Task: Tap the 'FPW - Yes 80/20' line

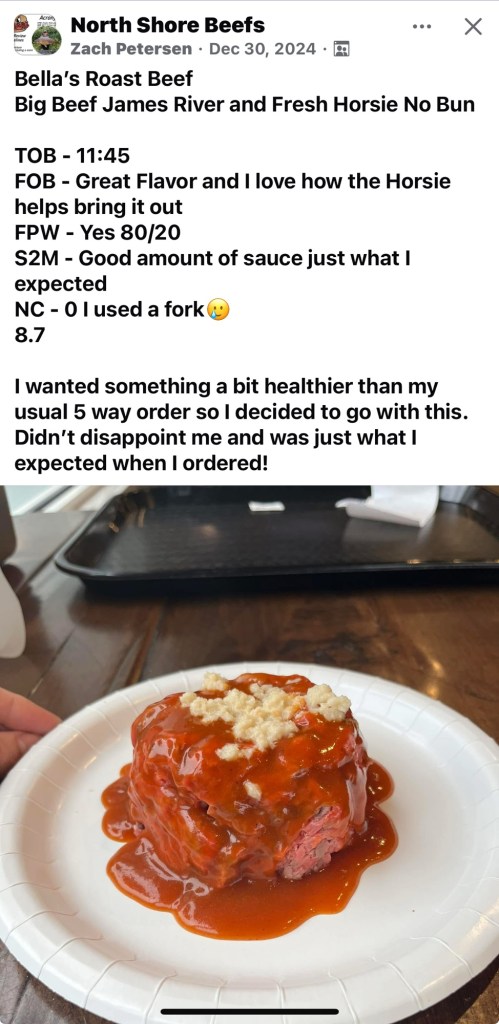Action: pos(91,232)
